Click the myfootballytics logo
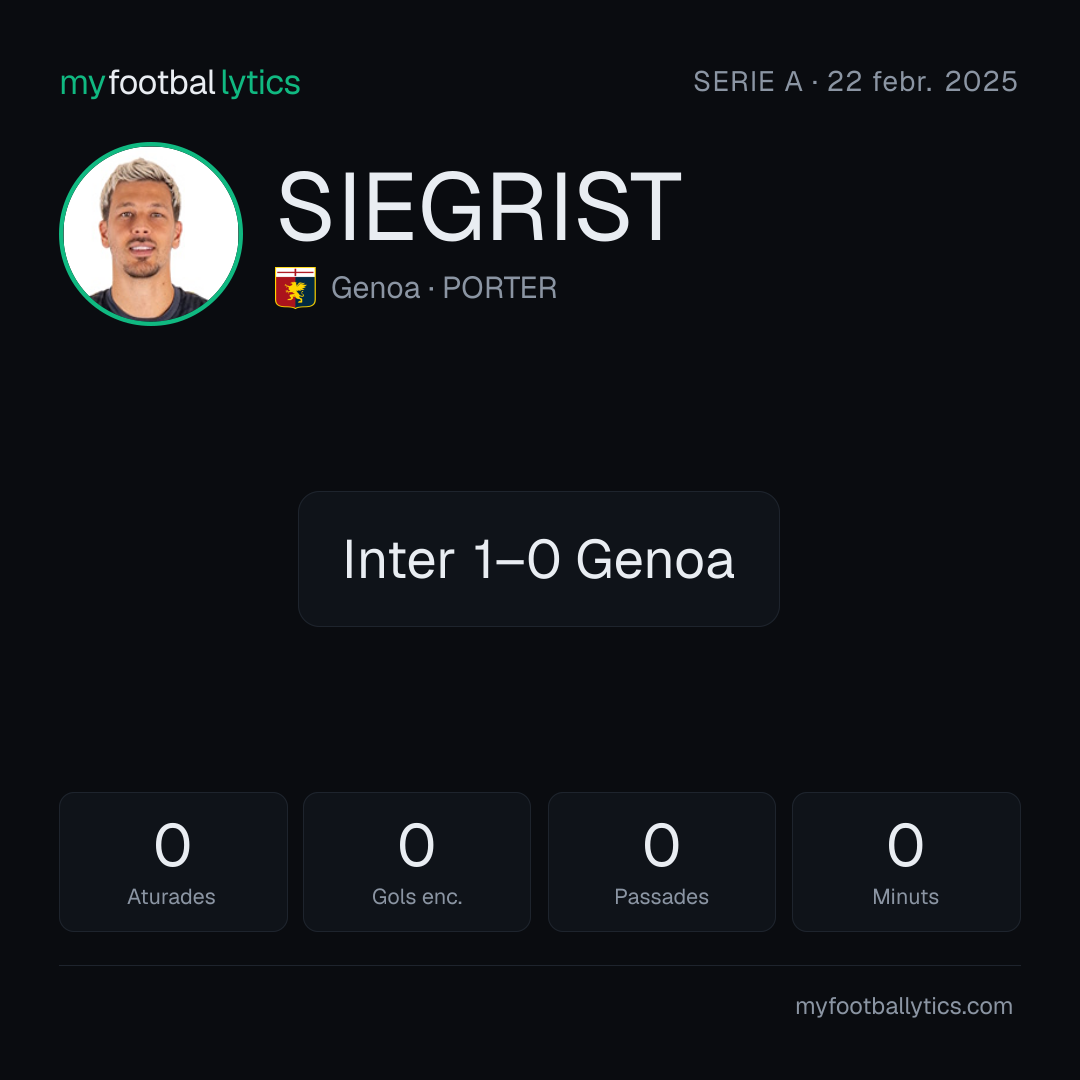1080x1080 pixels. point(180,83)
